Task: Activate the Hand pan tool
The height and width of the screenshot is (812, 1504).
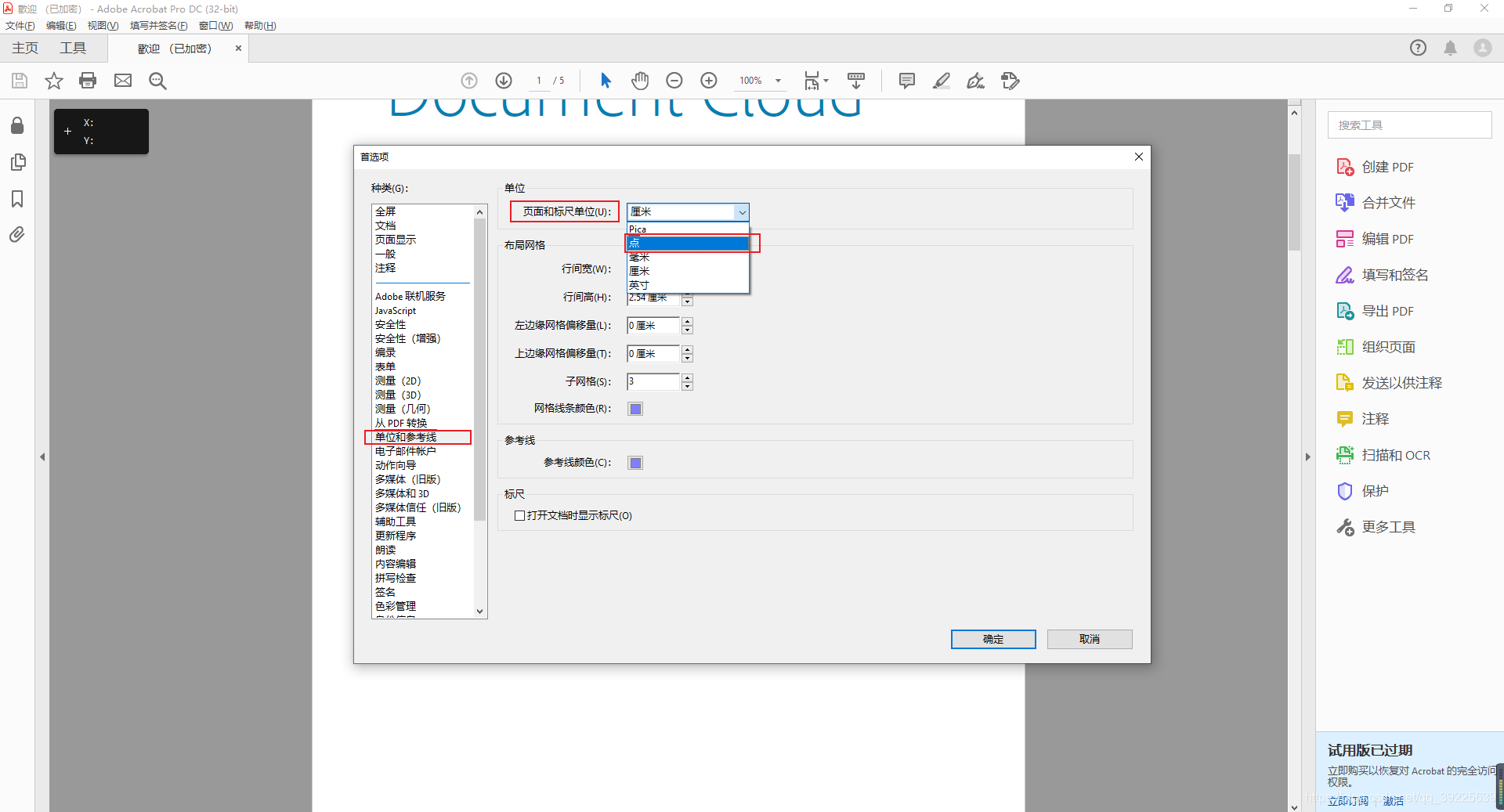Action: click(640, 81)
